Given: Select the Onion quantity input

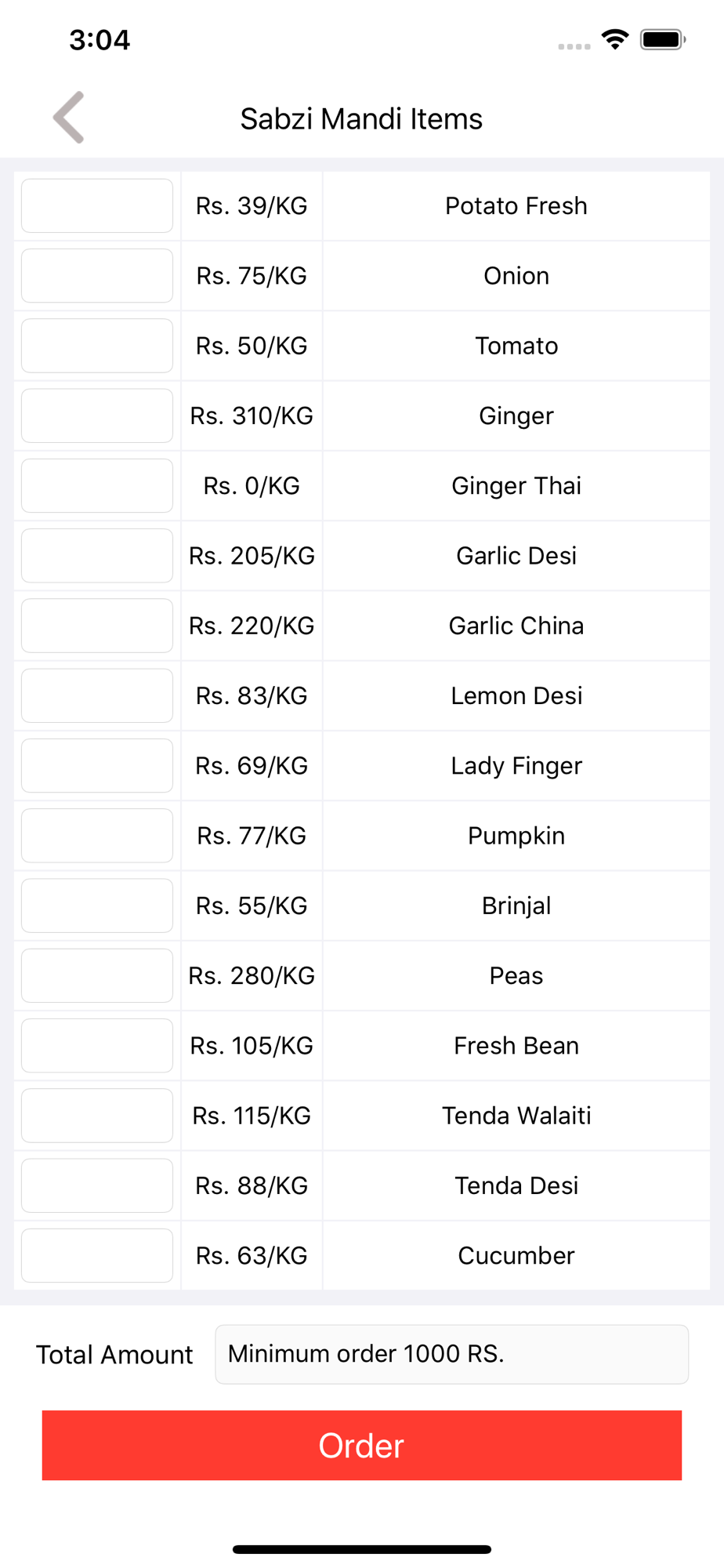Looking at the screenshot, I should (97, 276).
